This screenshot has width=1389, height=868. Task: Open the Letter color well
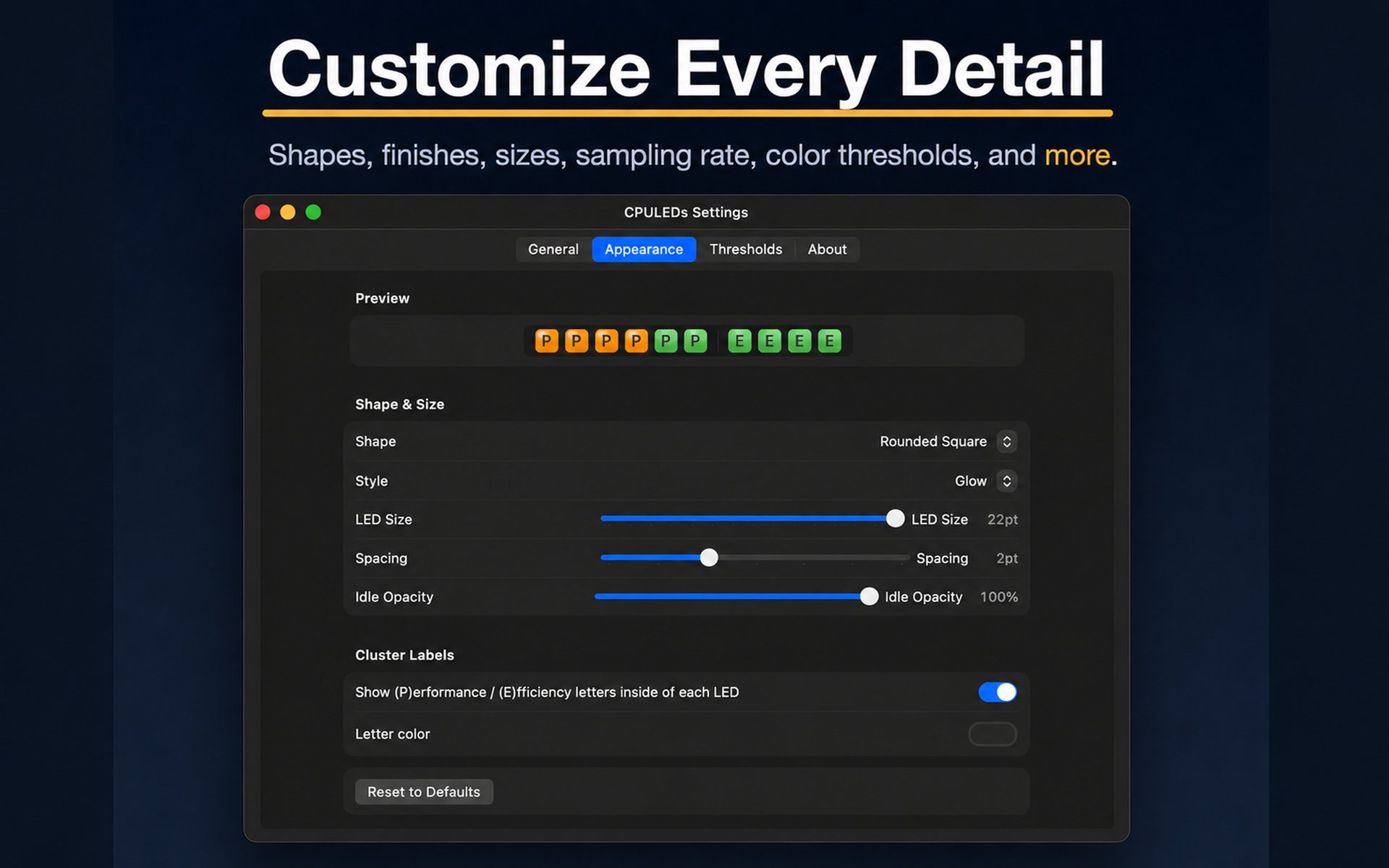point(993,734)
